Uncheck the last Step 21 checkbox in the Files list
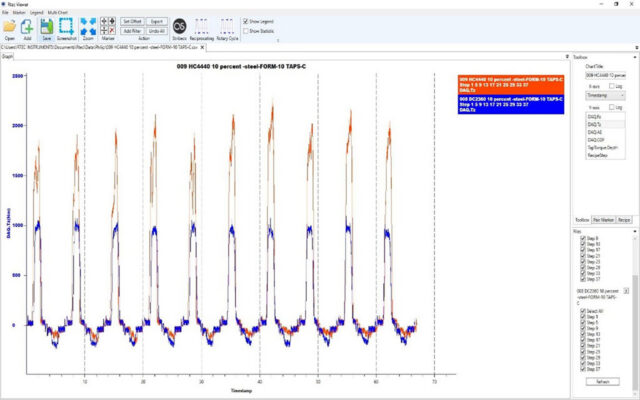The image size is (640, 400). pos(583,346)
